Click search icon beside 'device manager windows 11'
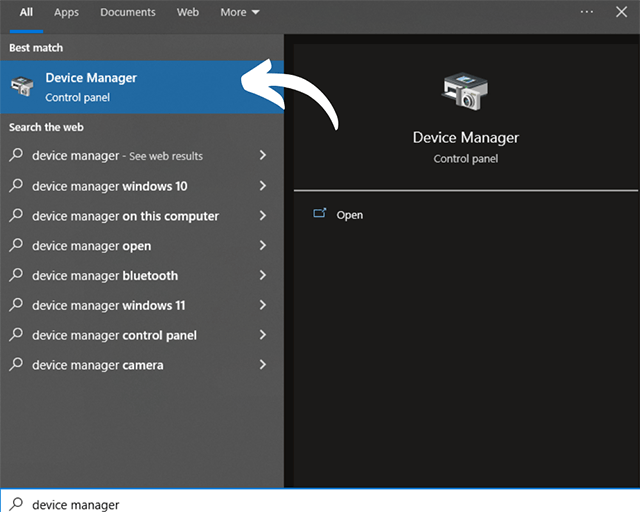This screenshot has width=640, height=512. (x=16, y=305)
